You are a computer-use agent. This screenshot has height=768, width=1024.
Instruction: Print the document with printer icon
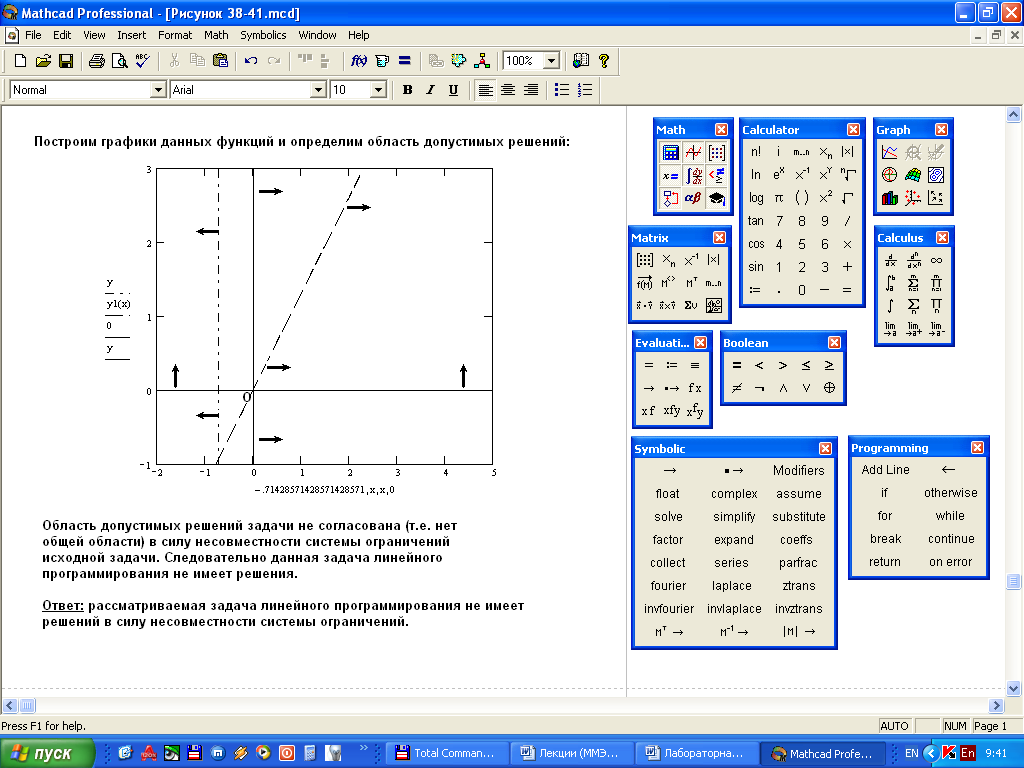pos(97,61)
